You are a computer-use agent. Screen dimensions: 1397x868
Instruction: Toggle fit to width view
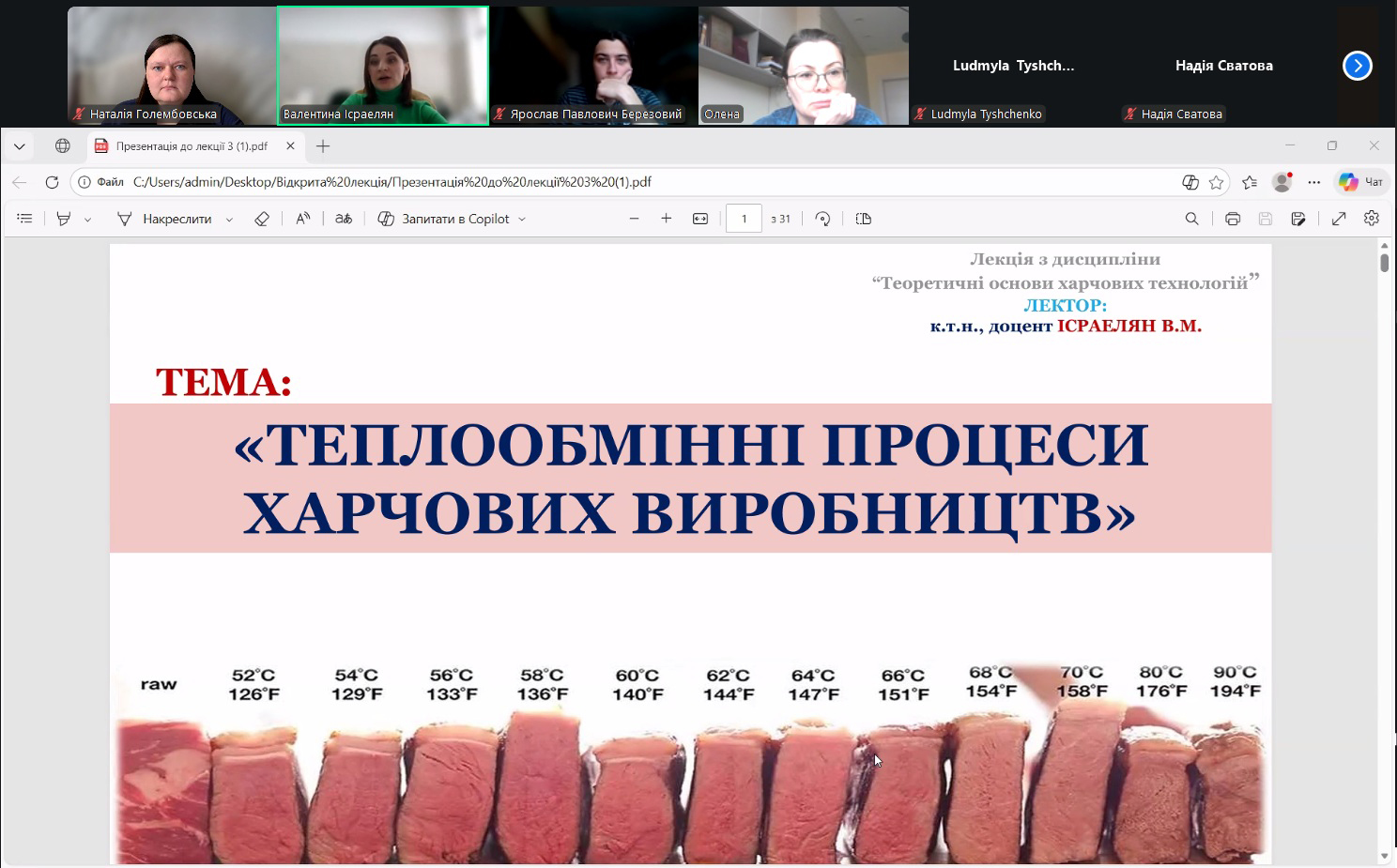click(700, 219)
